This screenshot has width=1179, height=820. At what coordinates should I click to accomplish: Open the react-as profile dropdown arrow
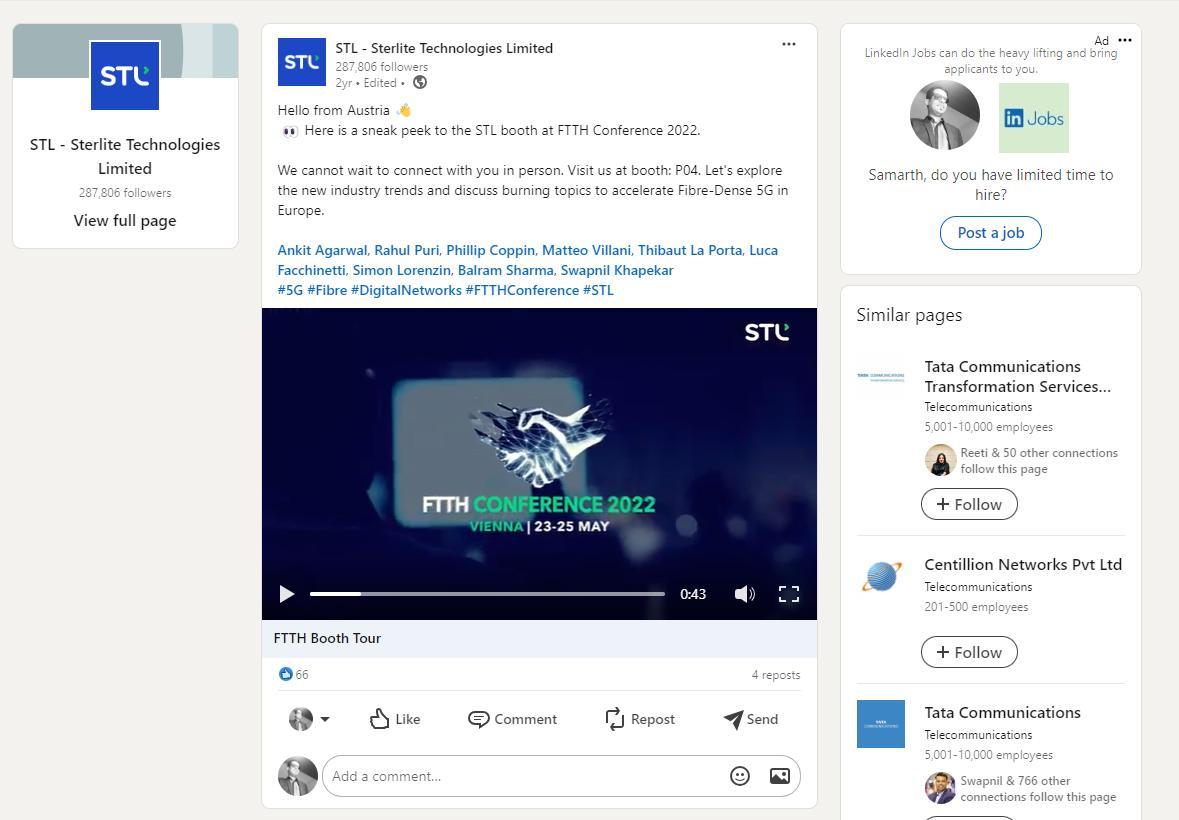[325, 719]
